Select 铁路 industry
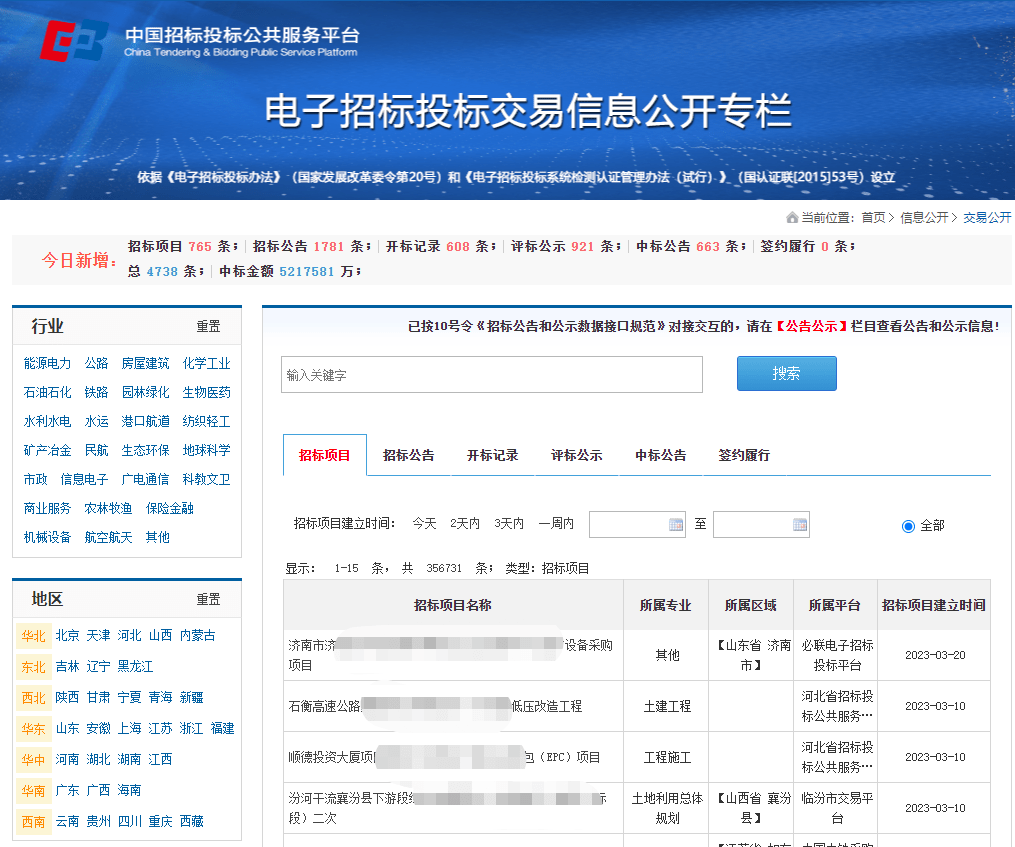The width and height of the screenshot is (1015, 847). (x=96, y=392)
